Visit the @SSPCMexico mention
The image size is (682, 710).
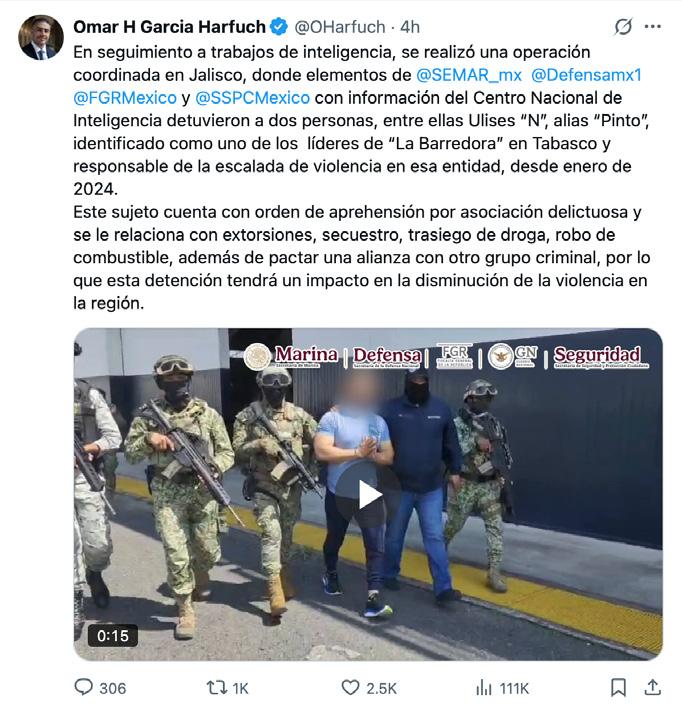click(x=252, y=98)
